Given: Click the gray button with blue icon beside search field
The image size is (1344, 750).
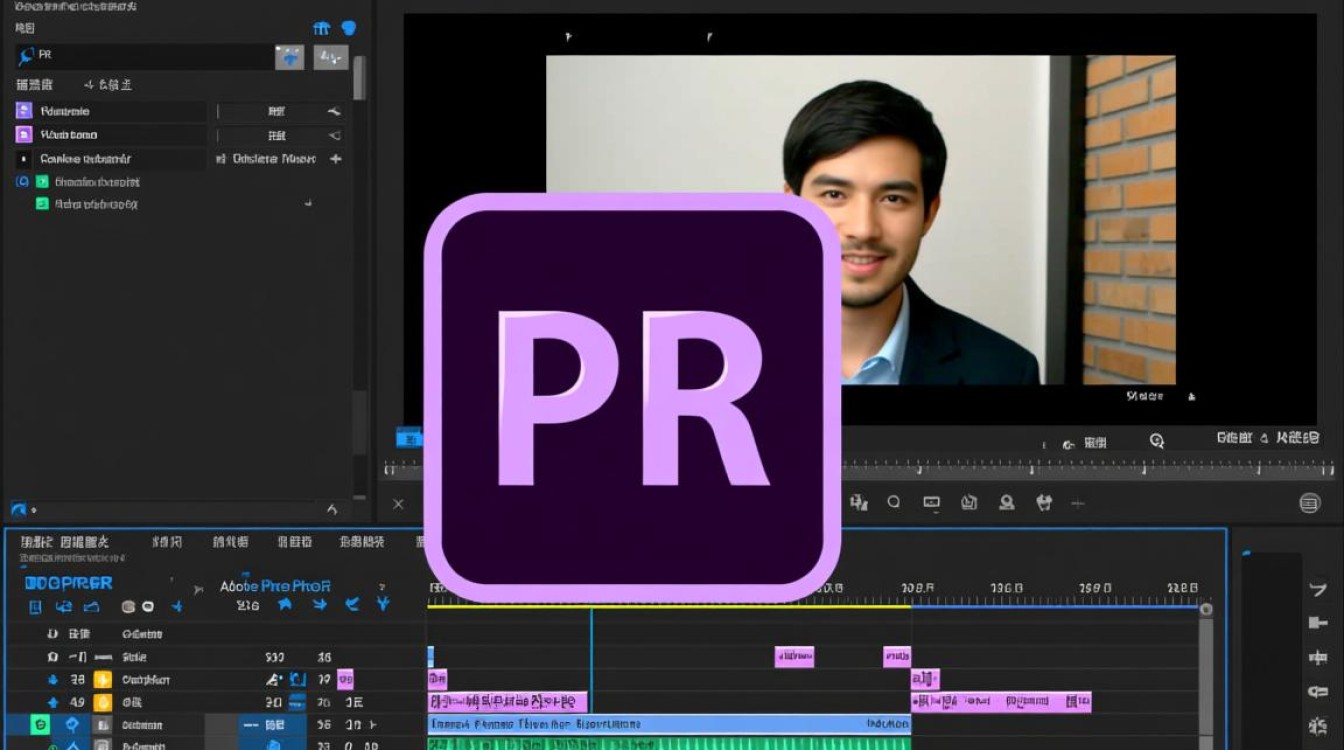Looking at the screenshot, I should (x=289, y=57).
